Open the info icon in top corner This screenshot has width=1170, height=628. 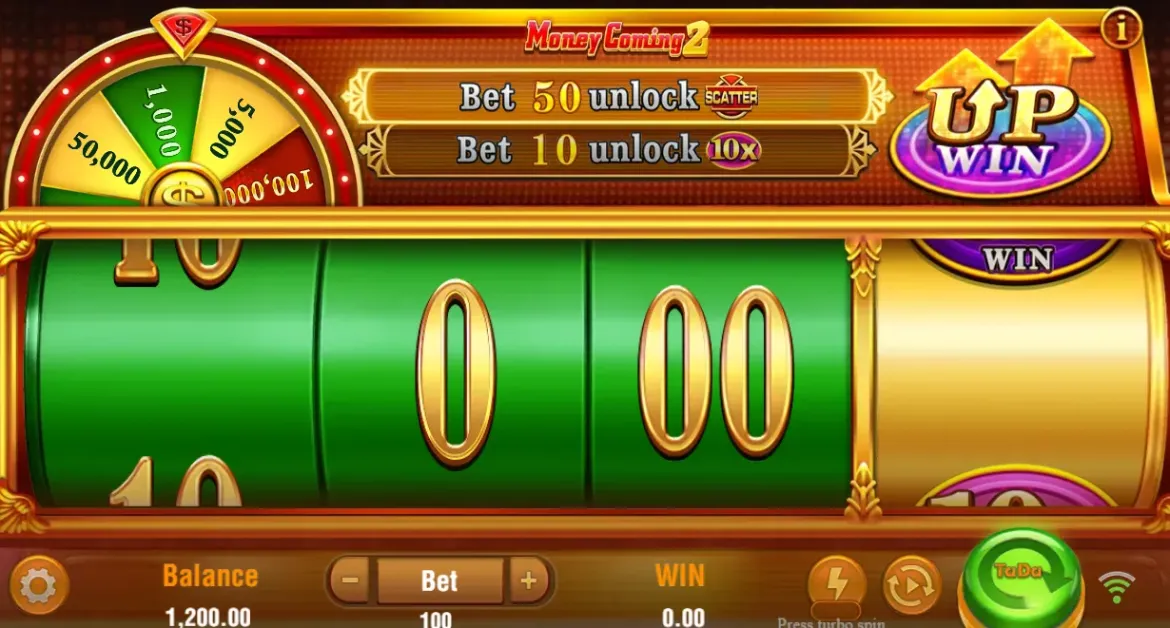(1120, 28)
